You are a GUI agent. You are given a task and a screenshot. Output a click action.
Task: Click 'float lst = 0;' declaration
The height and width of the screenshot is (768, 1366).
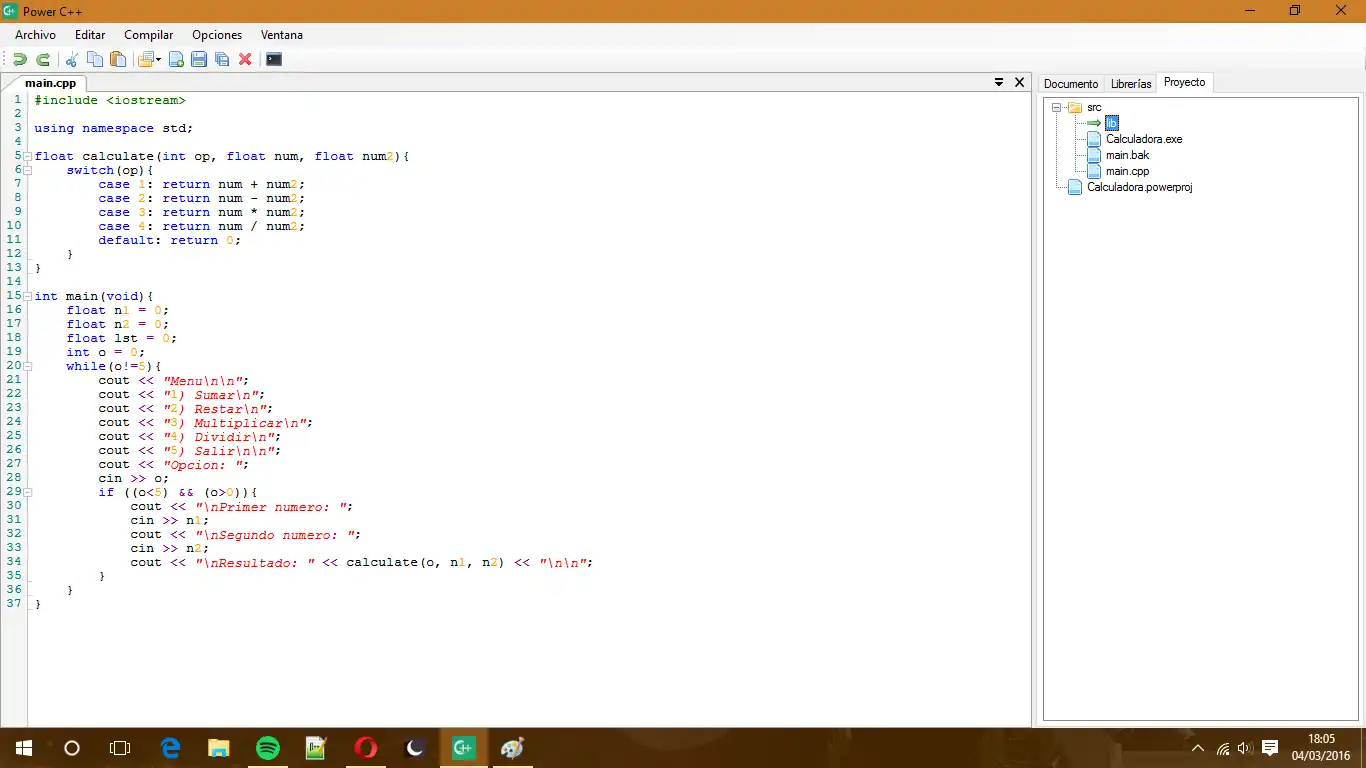pyautogui.click(x=122, y=338)
